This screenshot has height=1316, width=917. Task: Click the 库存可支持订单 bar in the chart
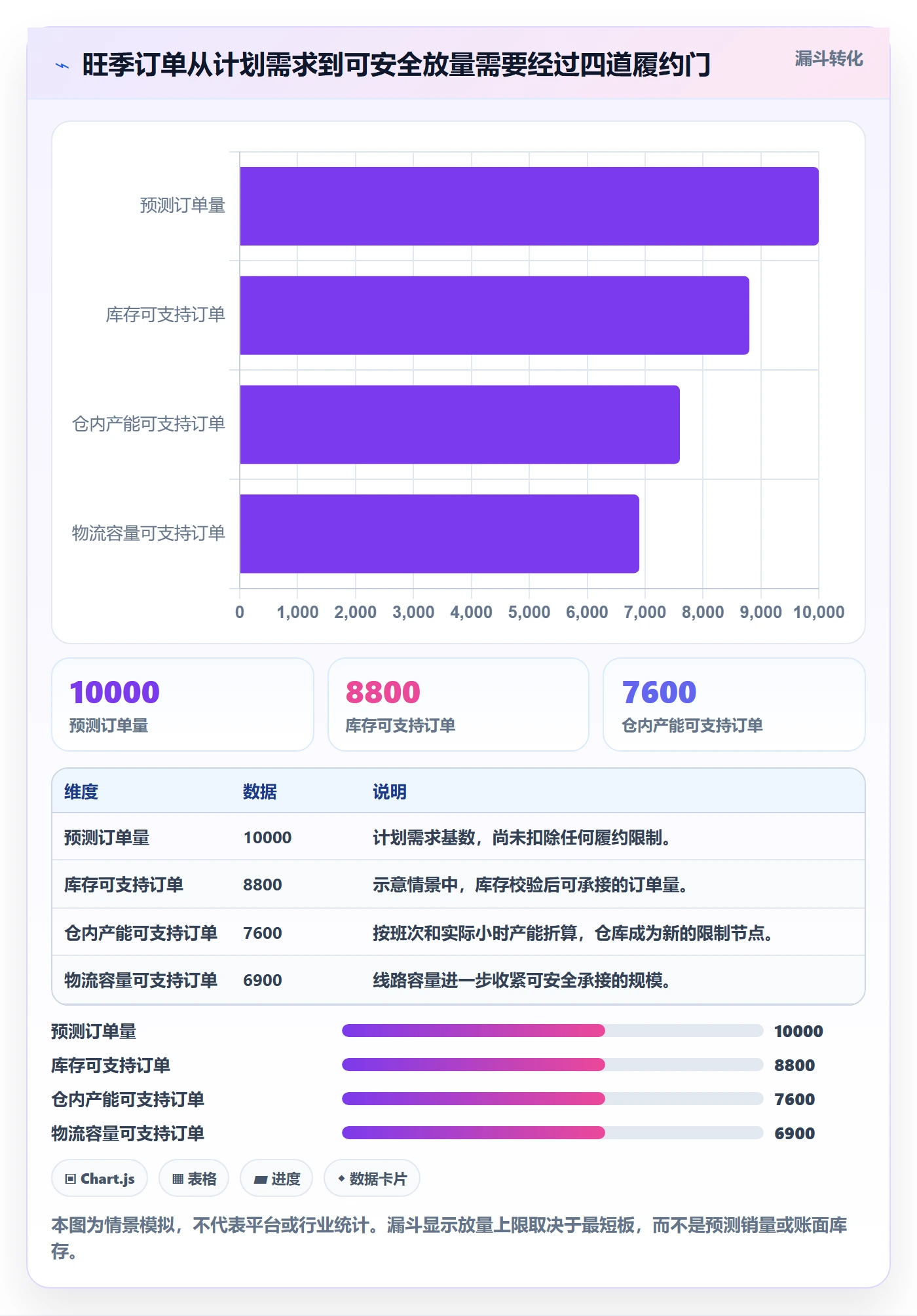pyautogui.click(x=495, y=316)
